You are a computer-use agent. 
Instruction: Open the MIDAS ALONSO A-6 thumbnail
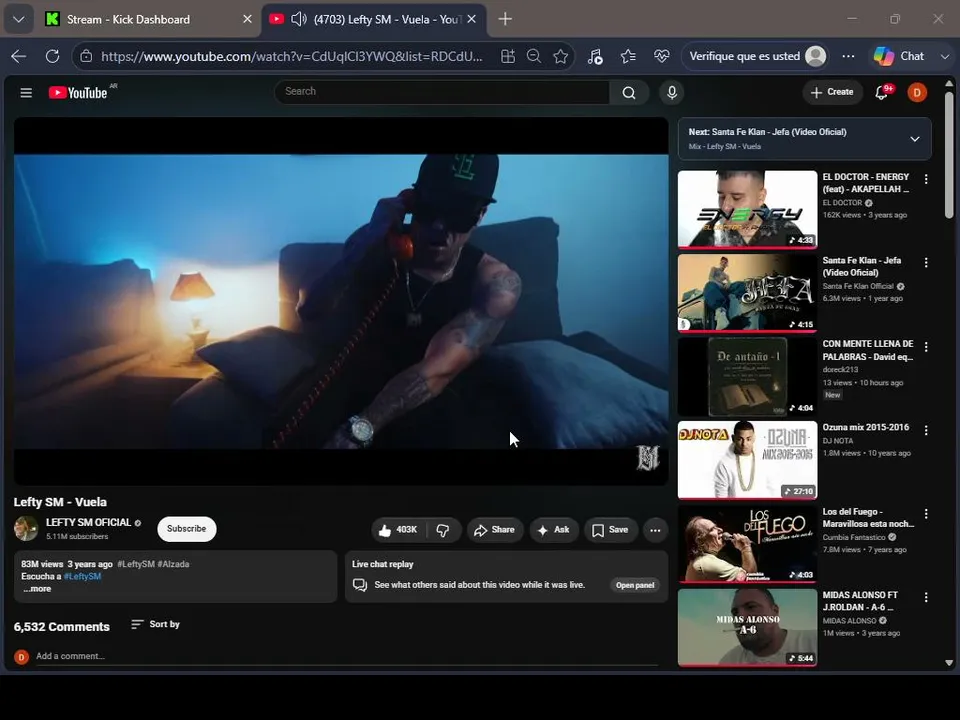pos(747,627)
